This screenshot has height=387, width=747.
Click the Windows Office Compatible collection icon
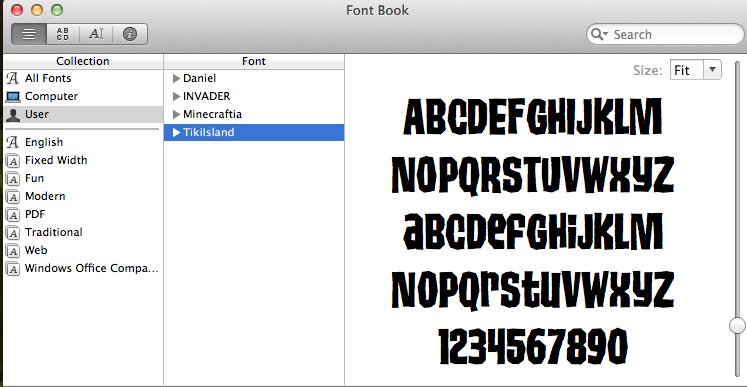point(13,269)
